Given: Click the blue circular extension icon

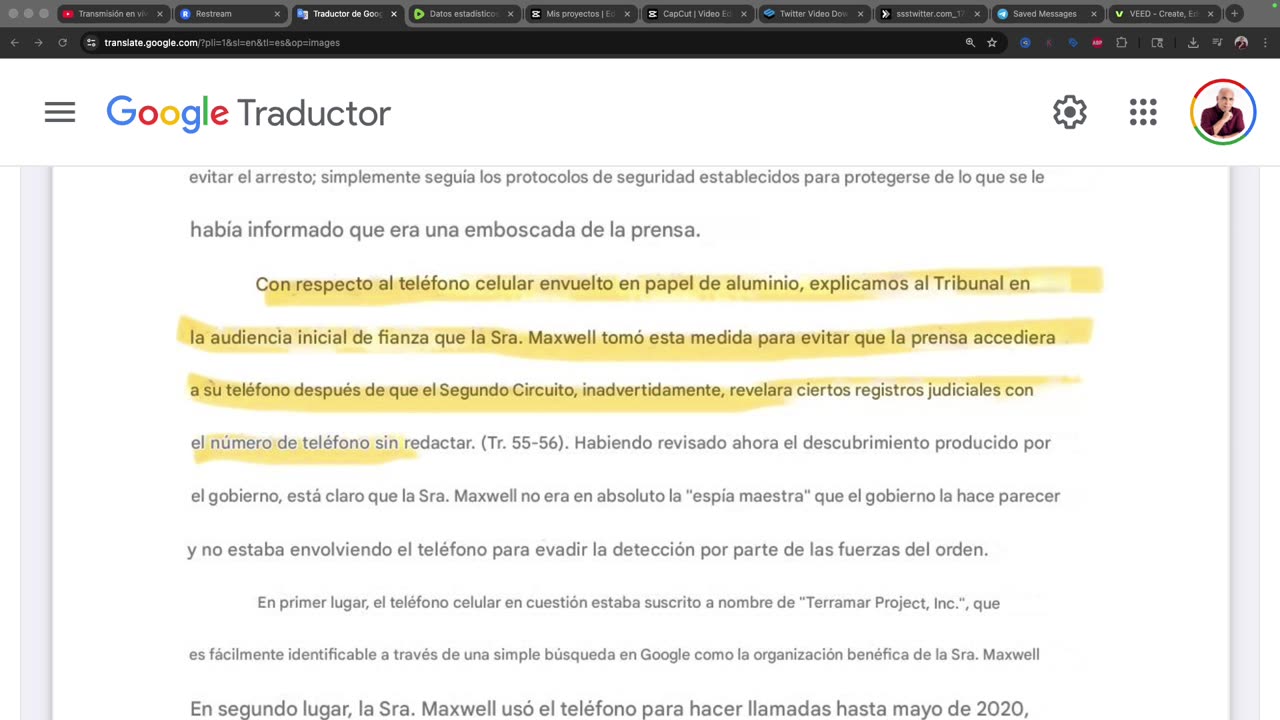Looking at the screenshot, I should point(1025,43).
